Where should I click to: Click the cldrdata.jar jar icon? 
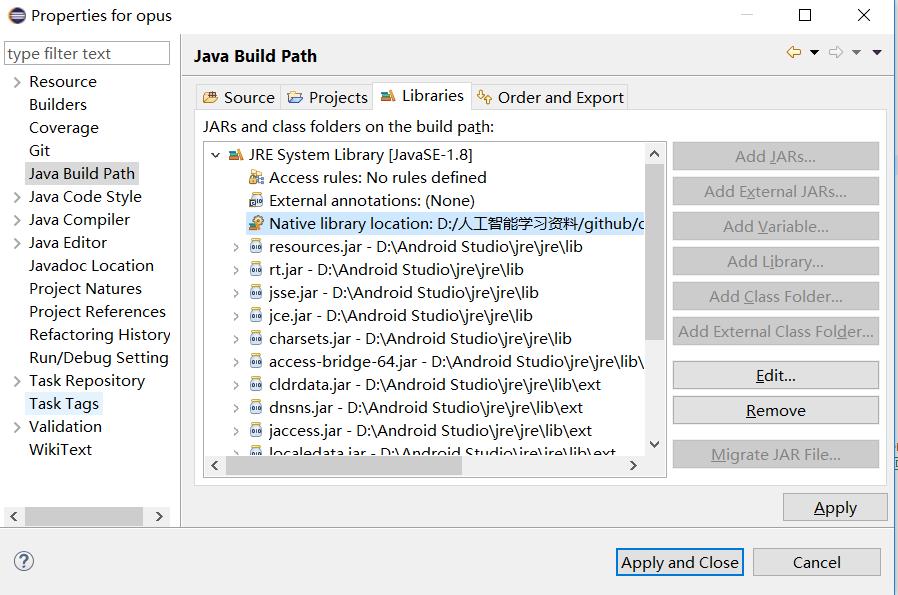pyautogui.click(x=256, y=384)
